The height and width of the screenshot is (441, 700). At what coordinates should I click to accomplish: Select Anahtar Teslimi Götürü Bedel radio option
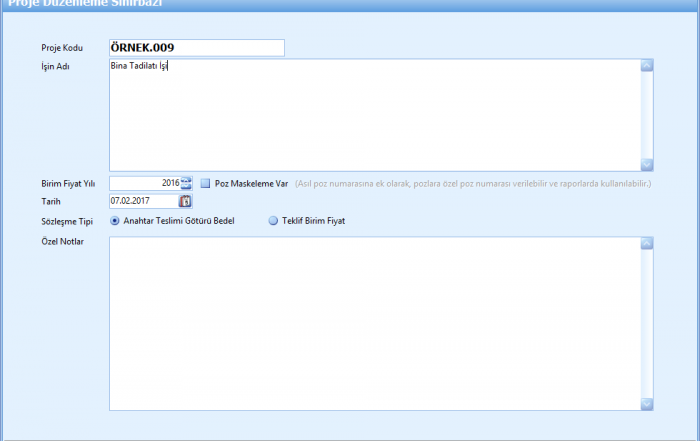pyautogui.click(x=115, y=221)
